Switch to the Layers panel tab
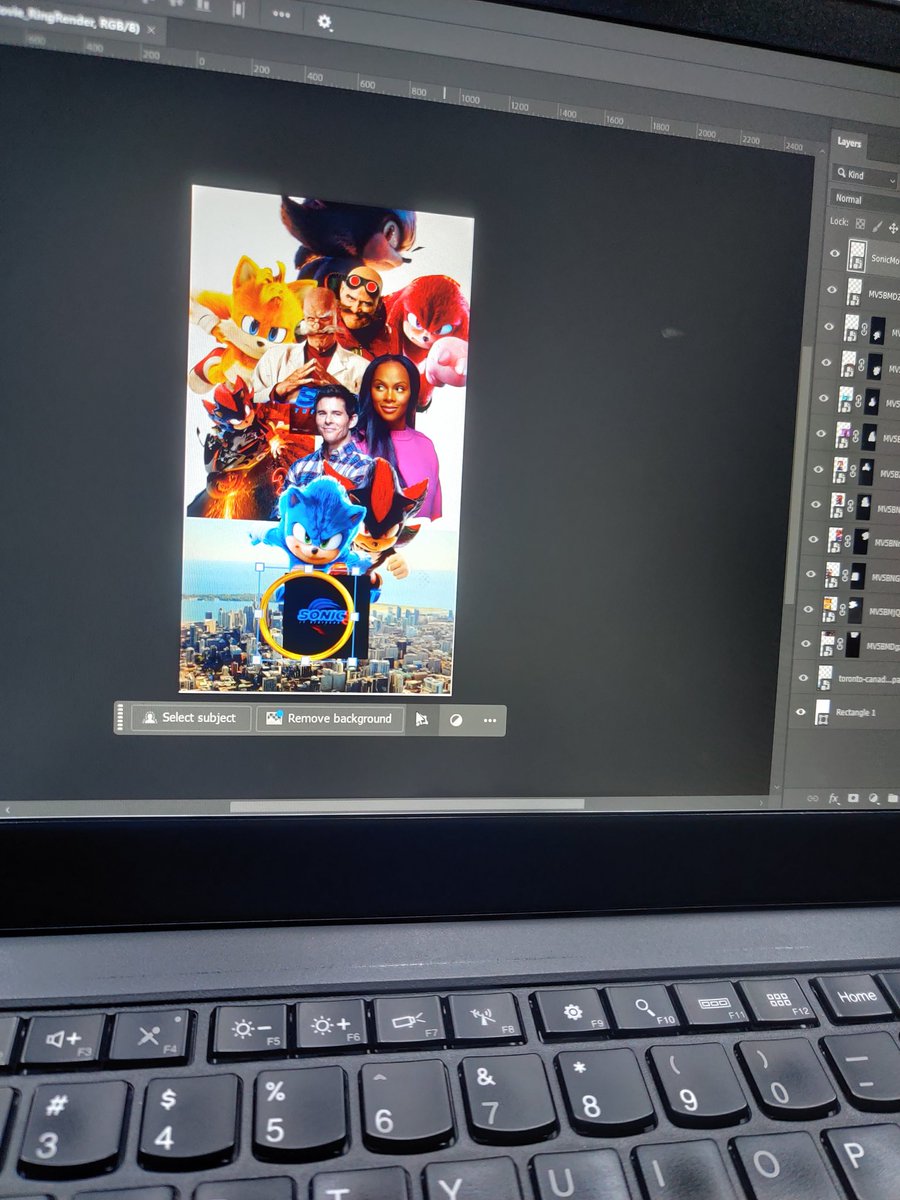The image size is (900, 1200). (849, 143)
